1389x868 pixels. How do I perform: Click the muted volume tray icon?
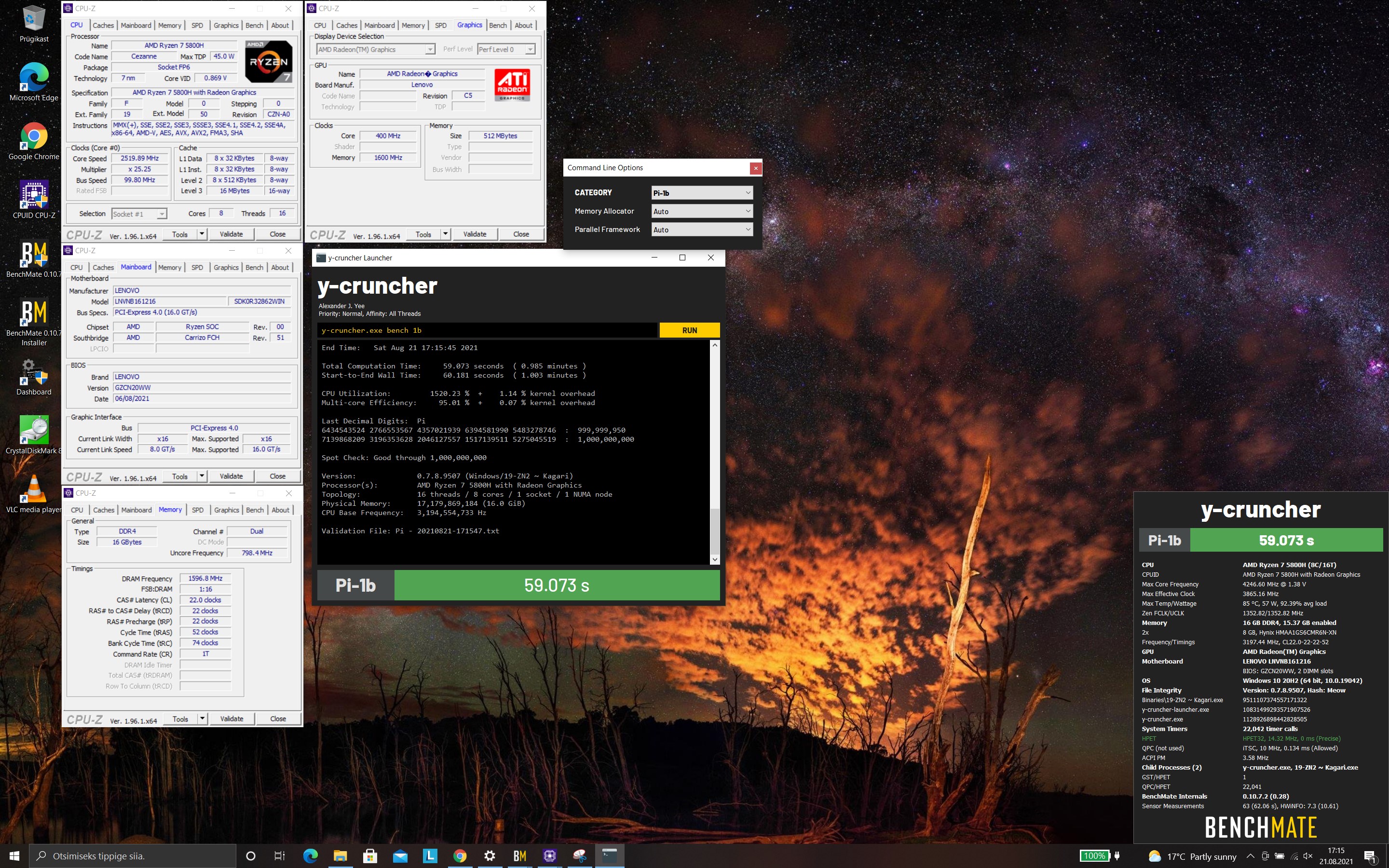click(x=1308, y=856)
